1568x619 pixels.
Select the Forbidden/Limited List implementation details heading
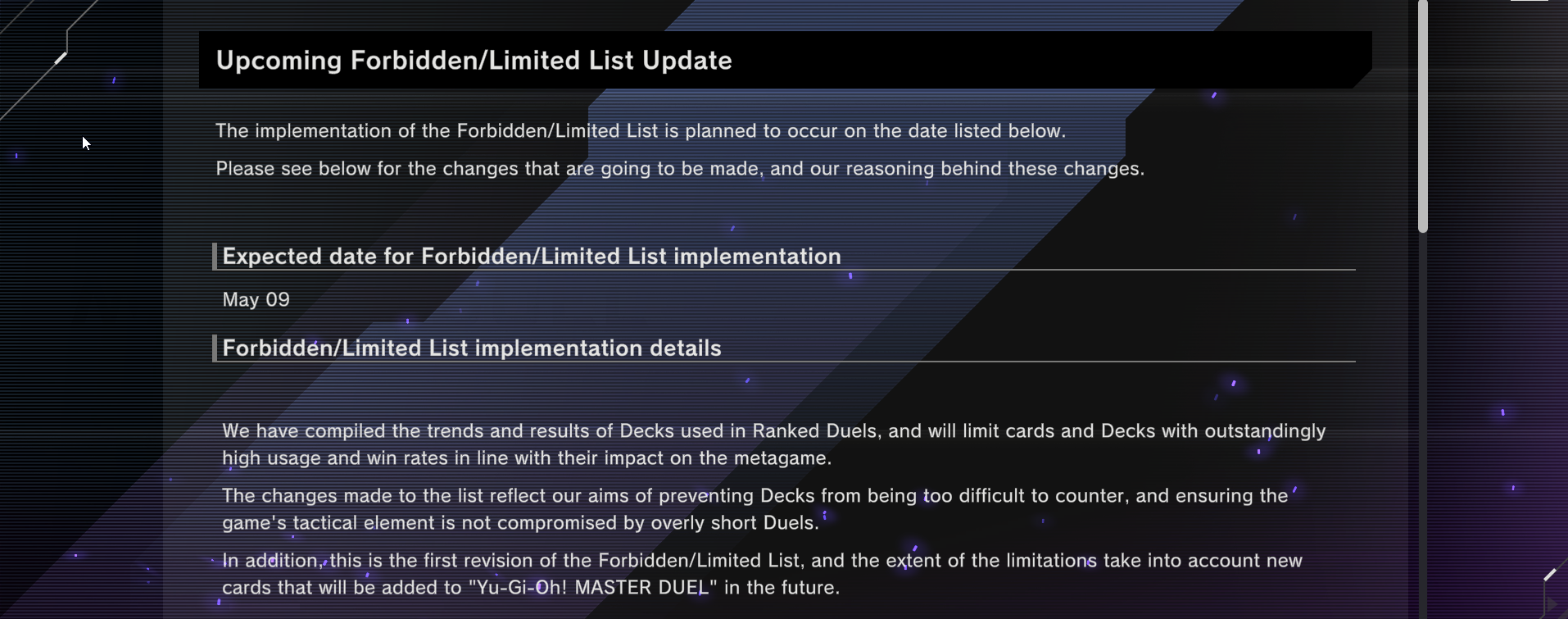(472, 348)
